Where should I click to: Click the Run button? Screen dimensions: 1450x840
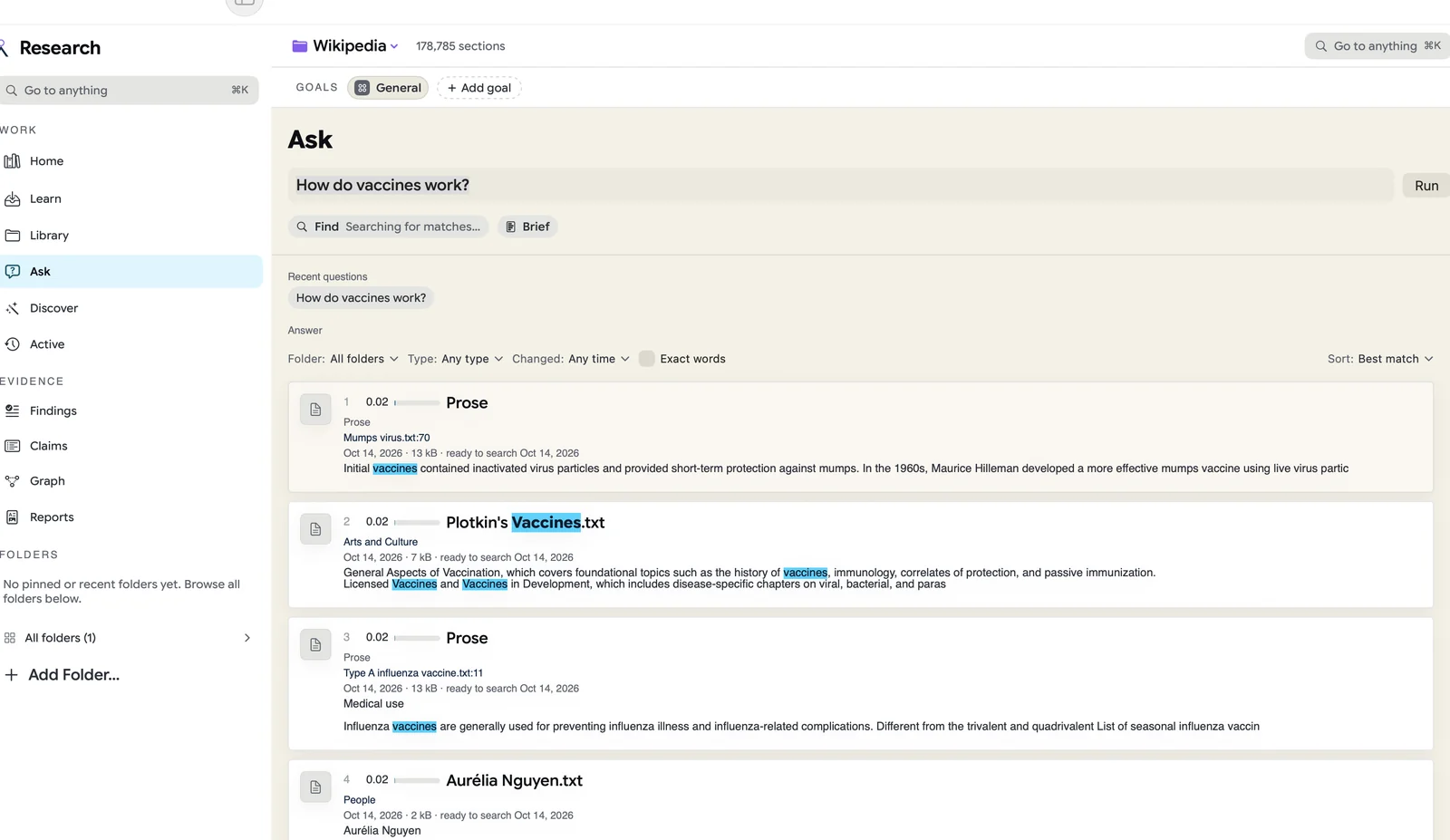pos(1426,186)
